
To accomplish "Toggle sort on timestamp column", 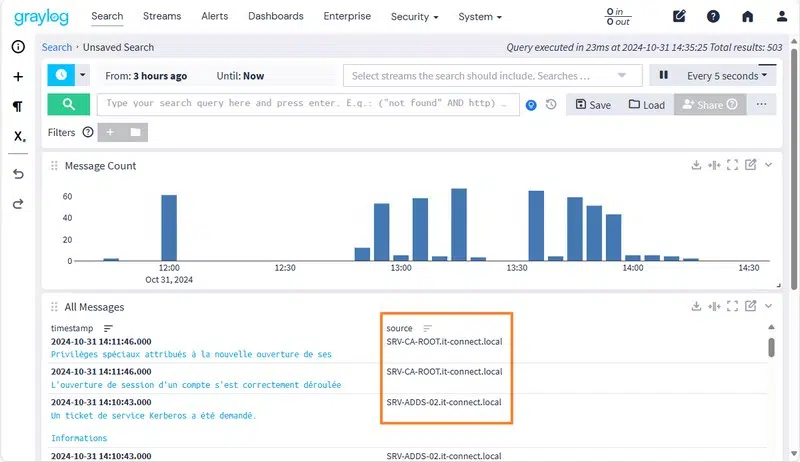I will (109, 328).
